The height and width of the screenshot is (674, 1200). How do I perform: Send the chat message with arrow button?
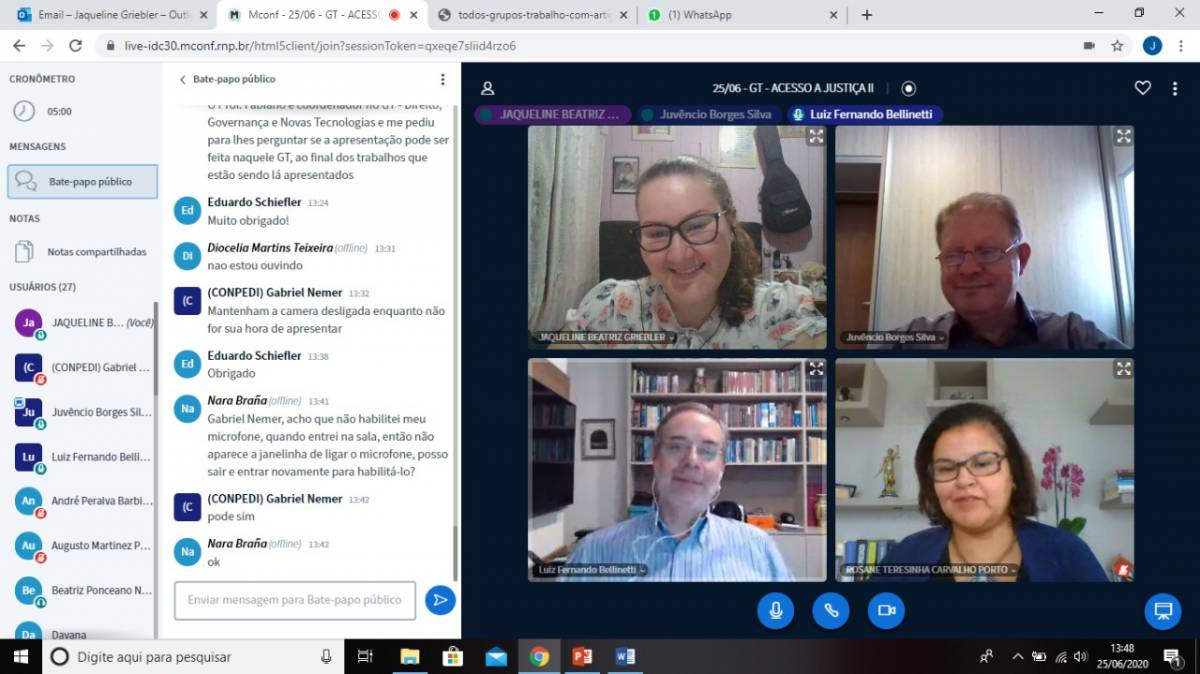(440, 600)
